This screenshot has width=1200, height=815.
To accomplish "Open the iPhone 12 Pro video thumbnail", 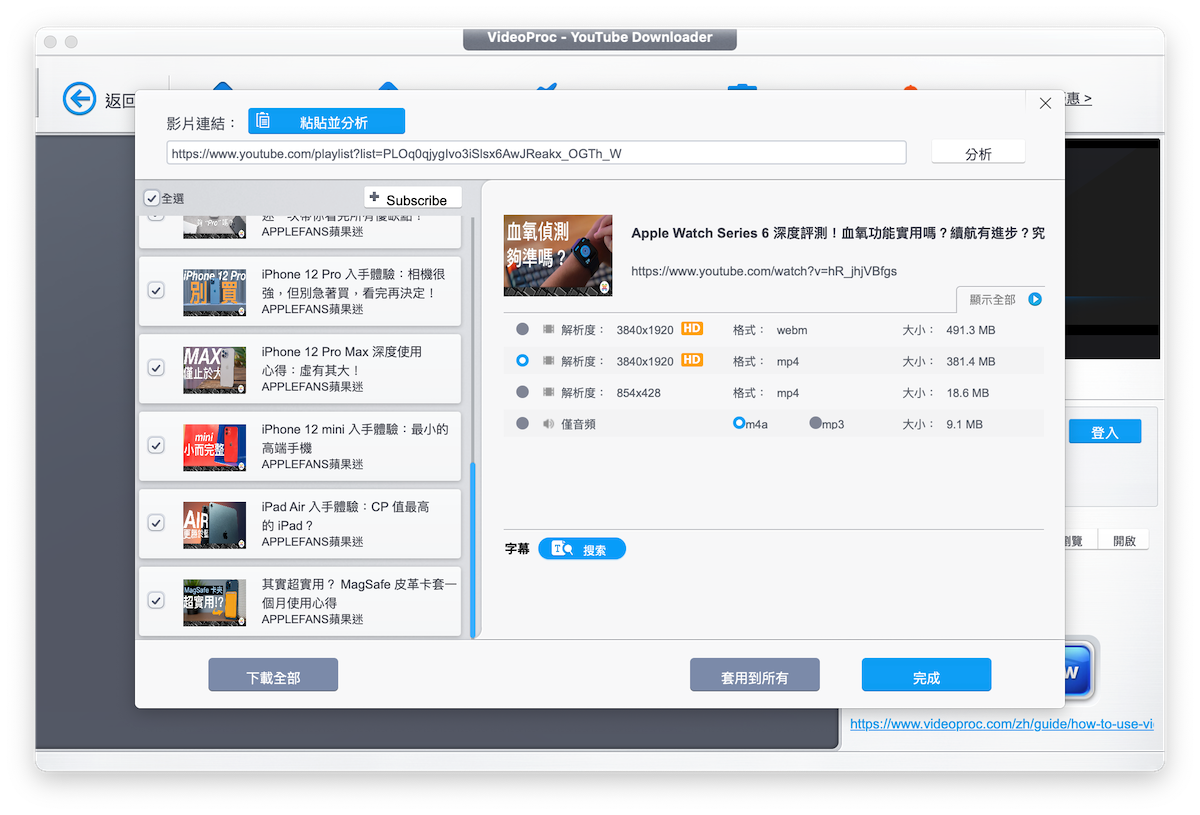I will [x=215, y=291].
